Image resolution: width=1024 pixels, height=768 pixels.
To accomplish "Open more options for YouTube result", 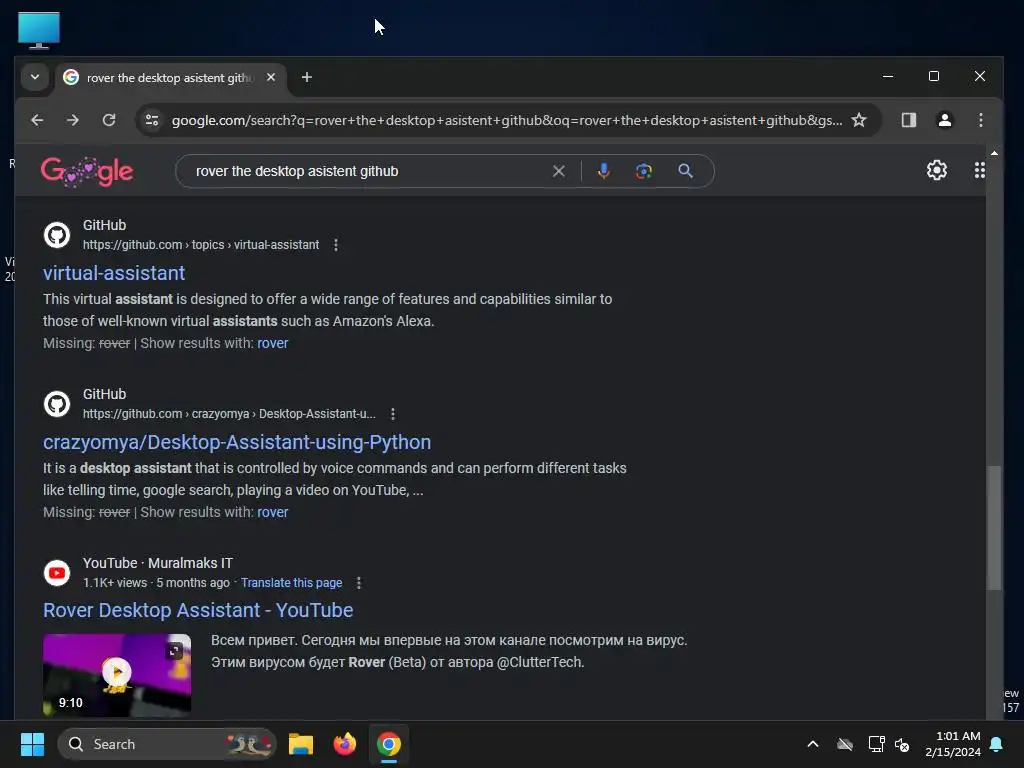I will point(359,583).
